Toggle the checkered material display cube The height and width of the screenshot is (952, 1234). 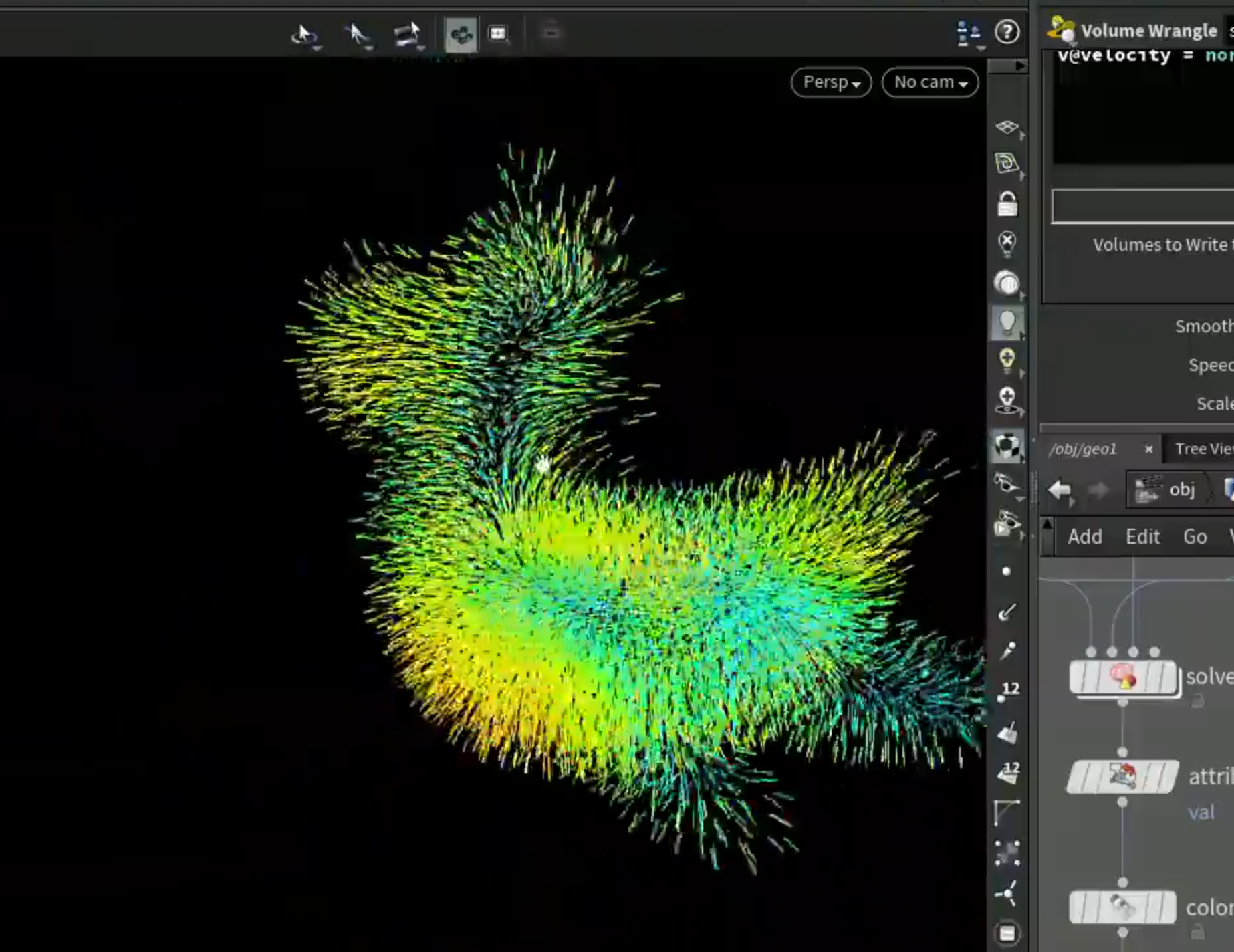[1007, 446]
